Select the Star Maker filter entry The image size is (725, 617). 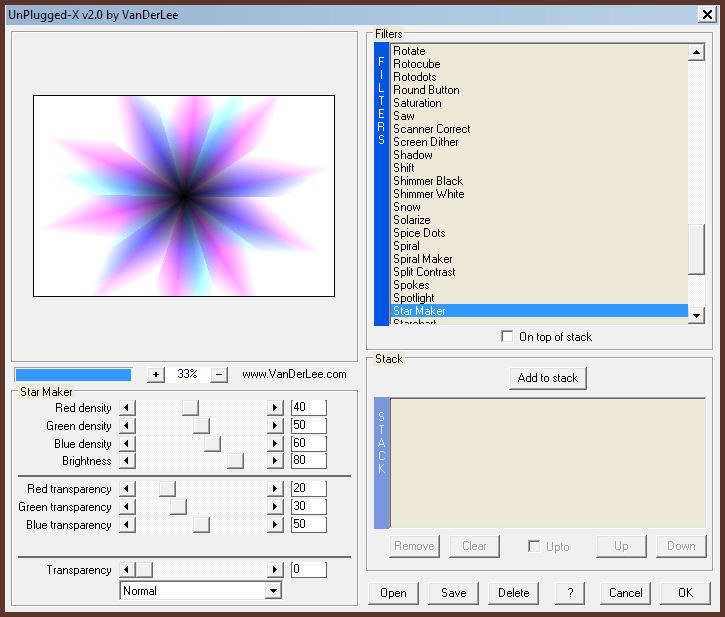tap(539, 311)
